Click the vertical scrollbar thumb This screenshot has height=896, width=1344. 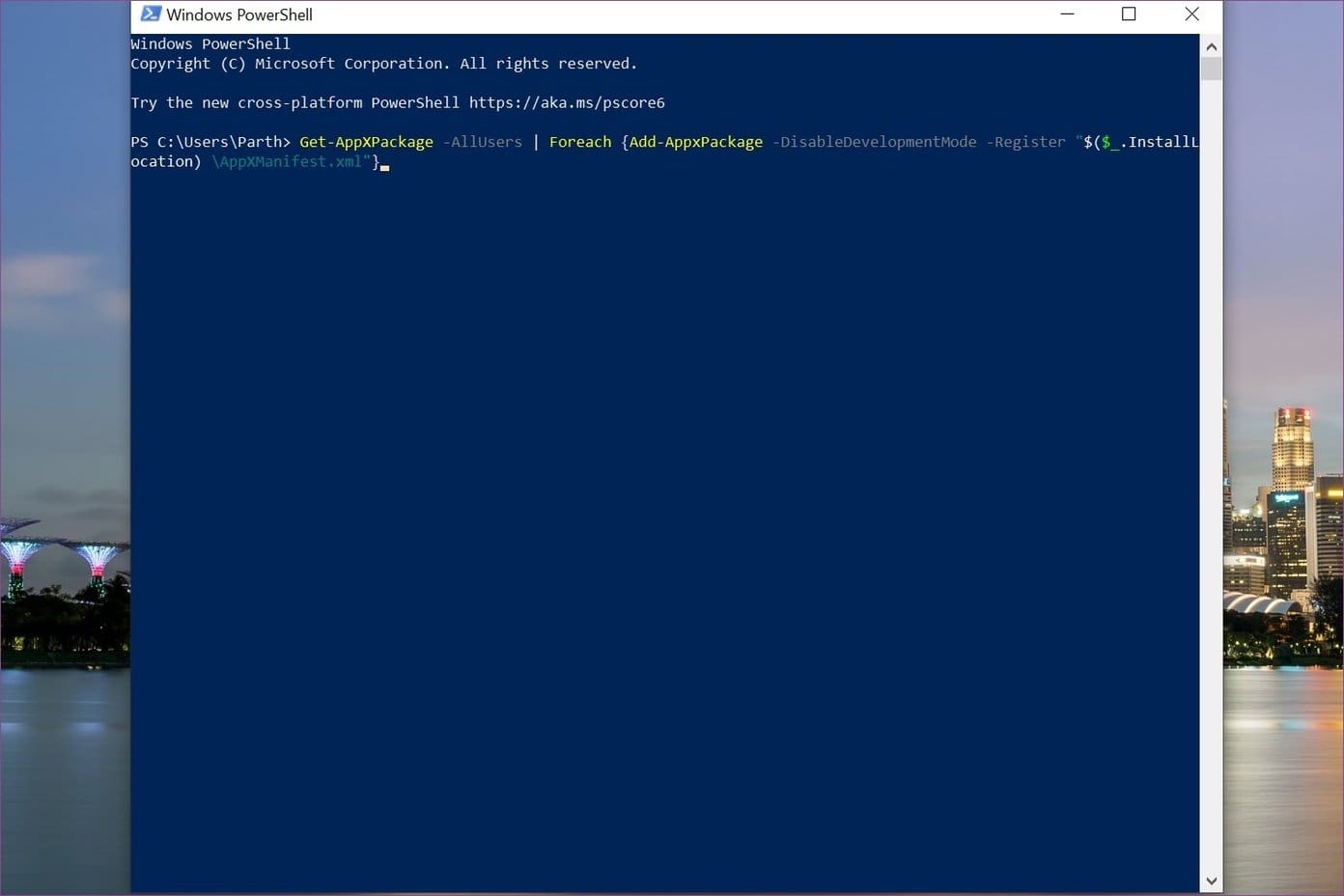pyautogui.click(x=1211, y=69)
